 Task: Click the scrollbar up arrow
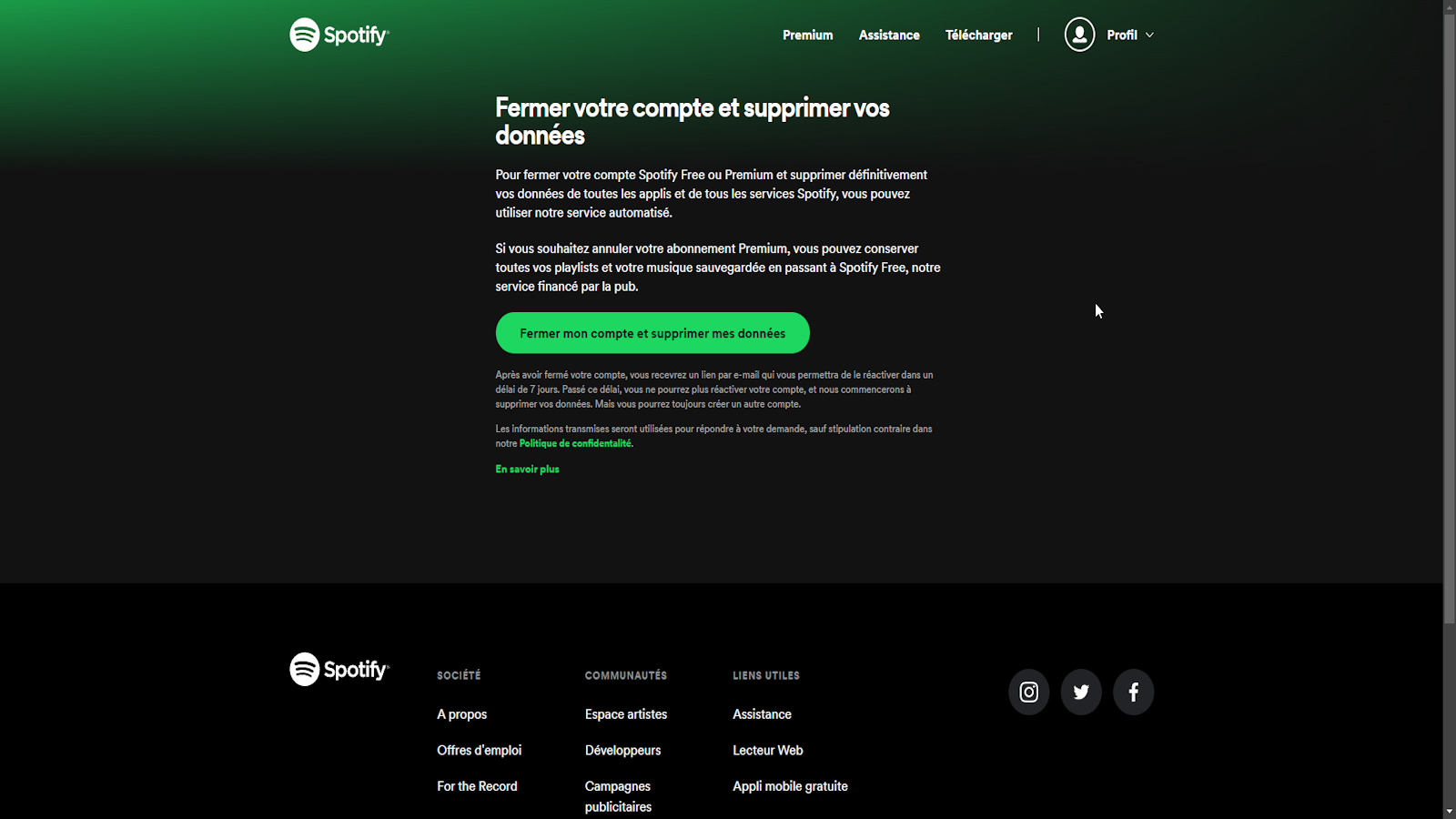(x=1449, y=7)
